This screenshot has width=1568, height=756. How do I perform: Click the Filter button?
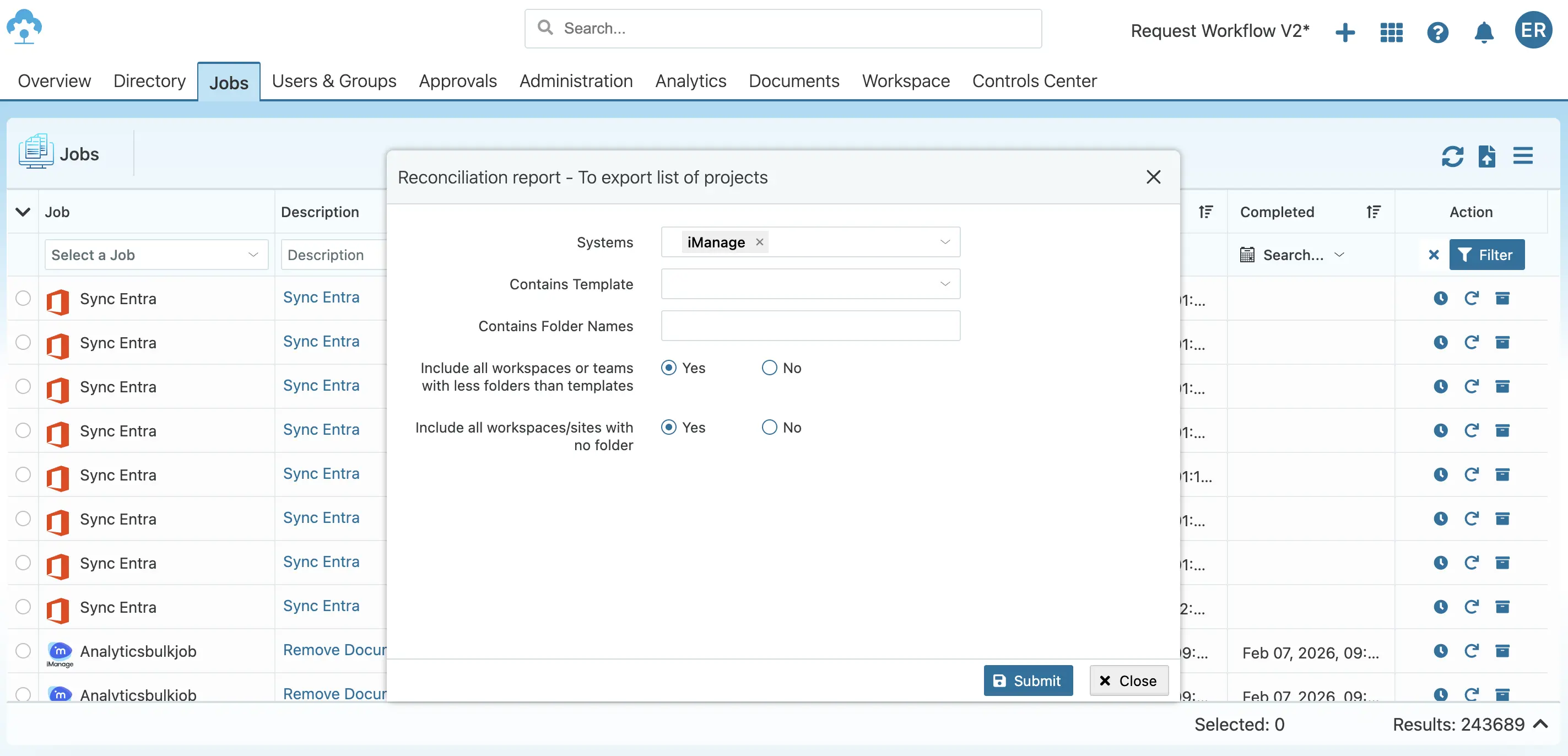click(1486, 255)
